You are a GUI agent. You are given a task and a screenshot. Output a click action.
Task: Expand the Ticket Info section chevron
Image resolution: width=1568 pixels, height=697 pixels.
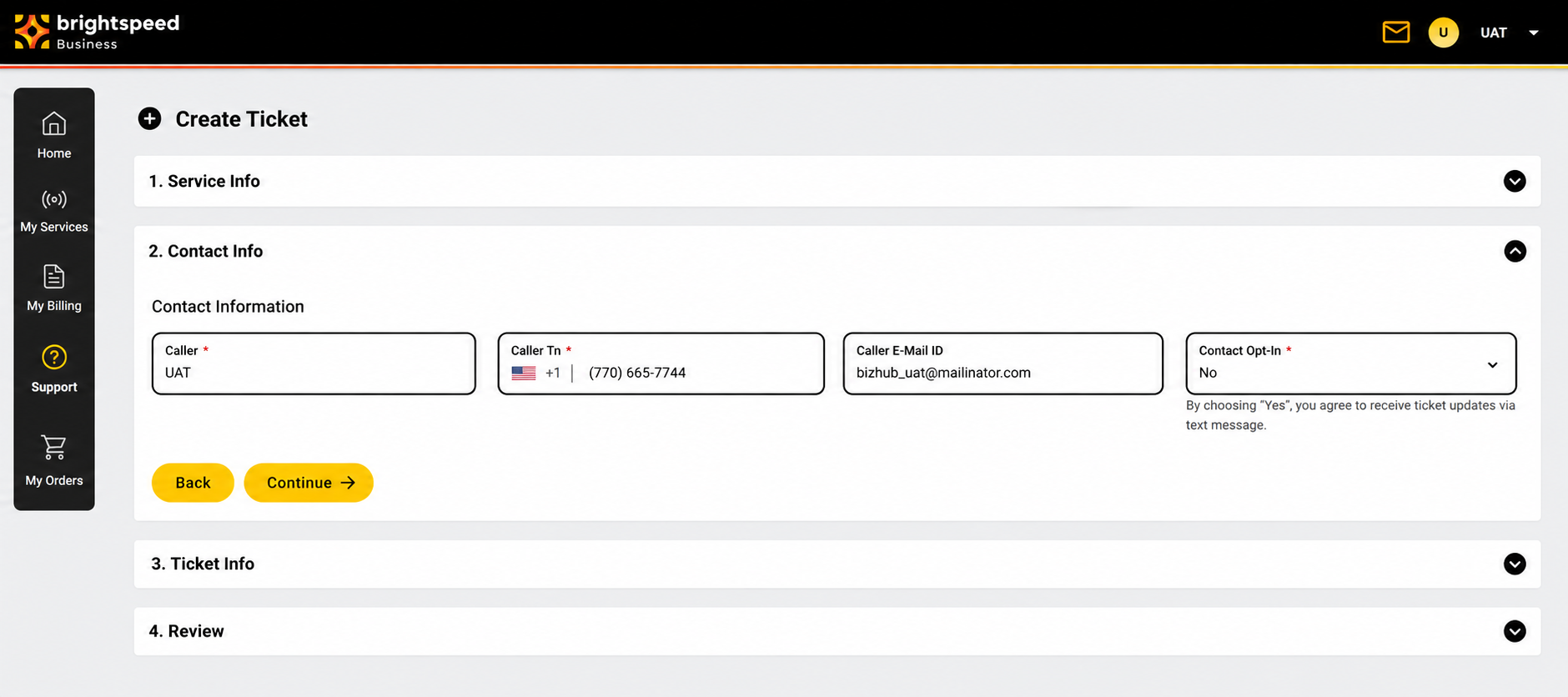click(1515, 564)
